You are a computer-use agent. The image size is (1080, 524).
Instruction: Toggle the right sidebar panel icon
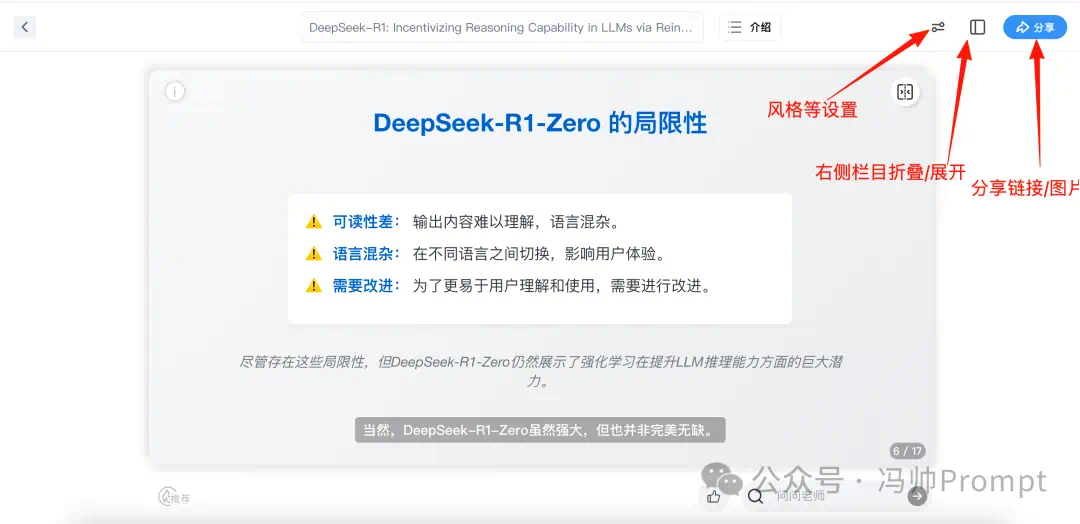point(977,28)
